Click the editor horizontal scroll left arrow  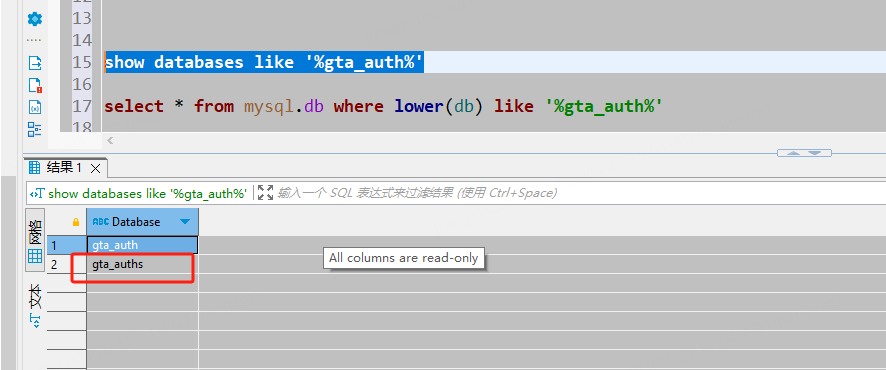coord(110,140)
